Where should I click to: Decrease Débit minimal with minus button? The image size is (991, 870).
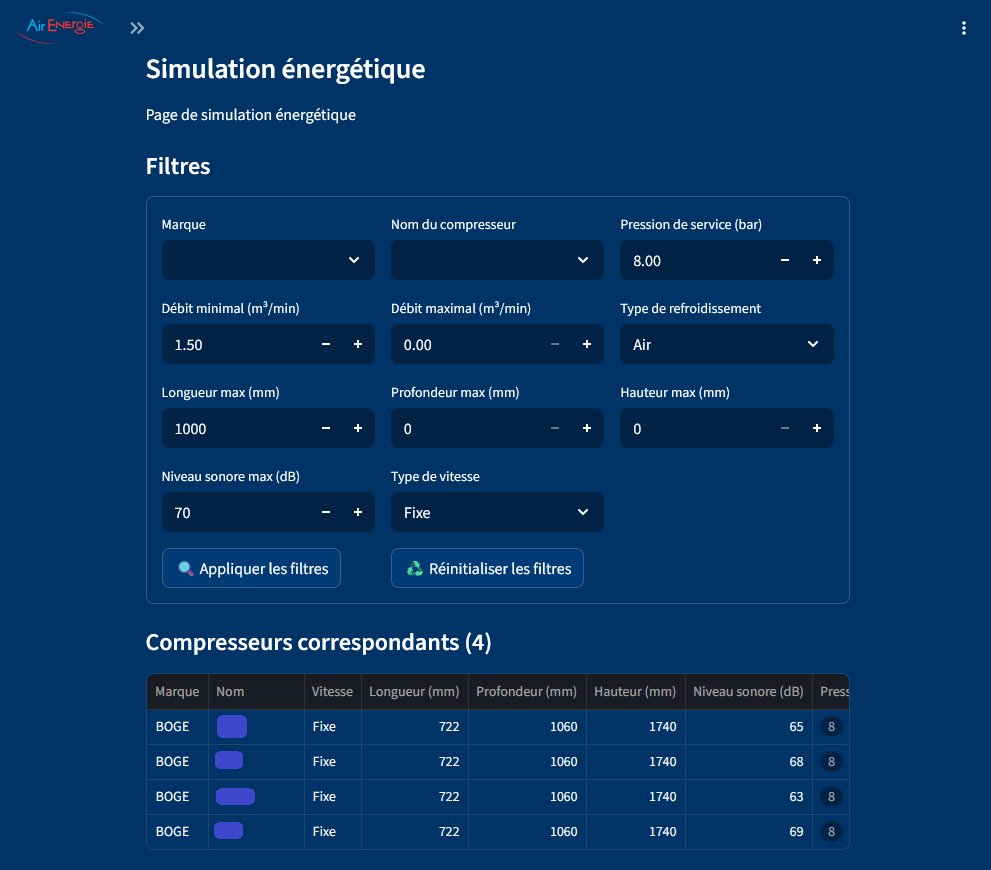(x=325, y=344)
